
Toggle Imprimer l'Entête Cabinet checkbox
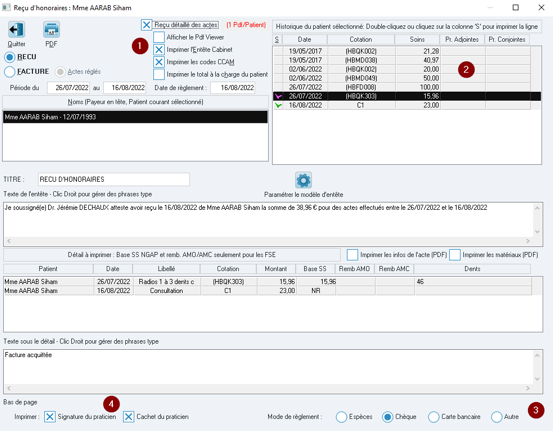point(159,50)
